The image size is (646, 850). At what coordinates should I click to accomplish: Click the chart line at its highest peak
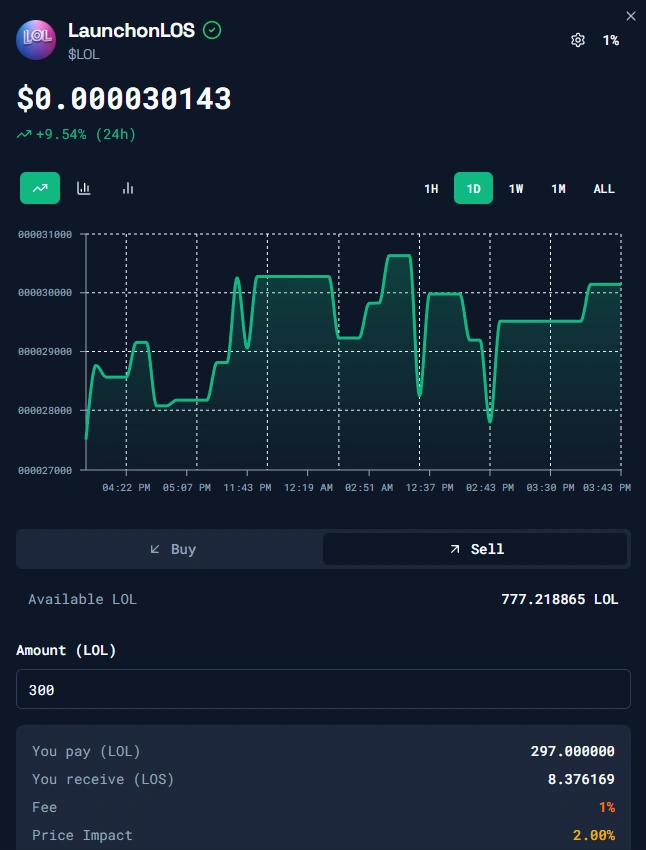398,256
